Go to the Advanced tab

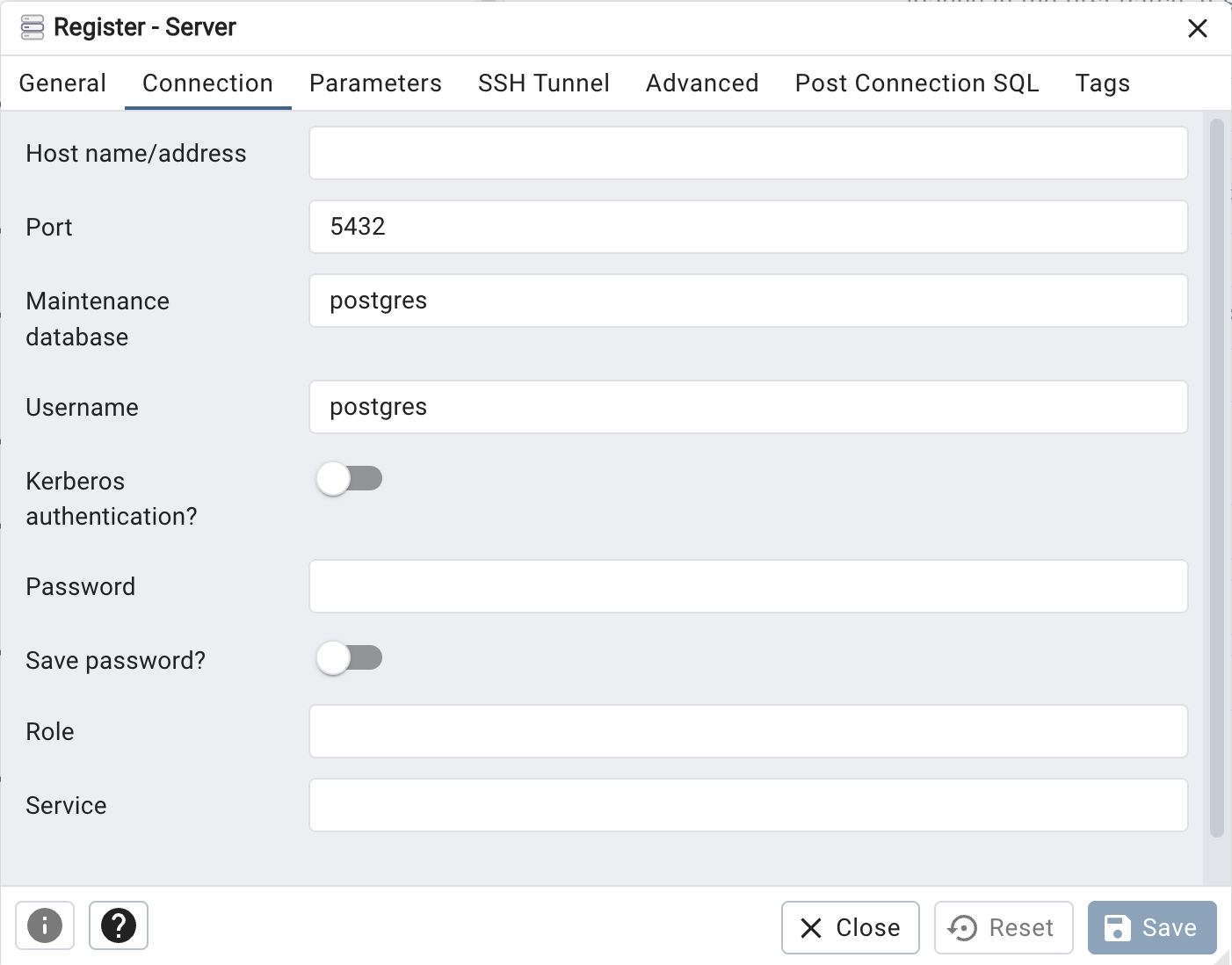tap(701, 83)
